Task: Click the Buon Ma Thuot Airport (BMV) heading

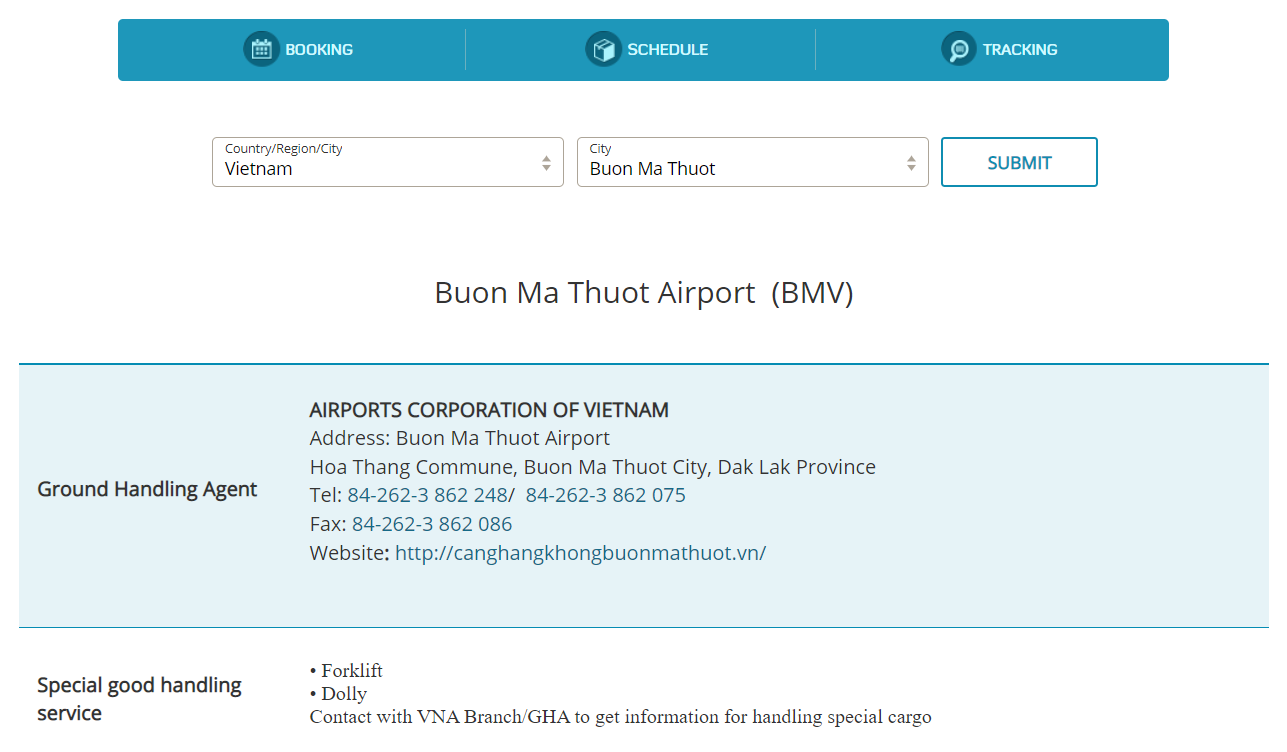Action: 644,293
